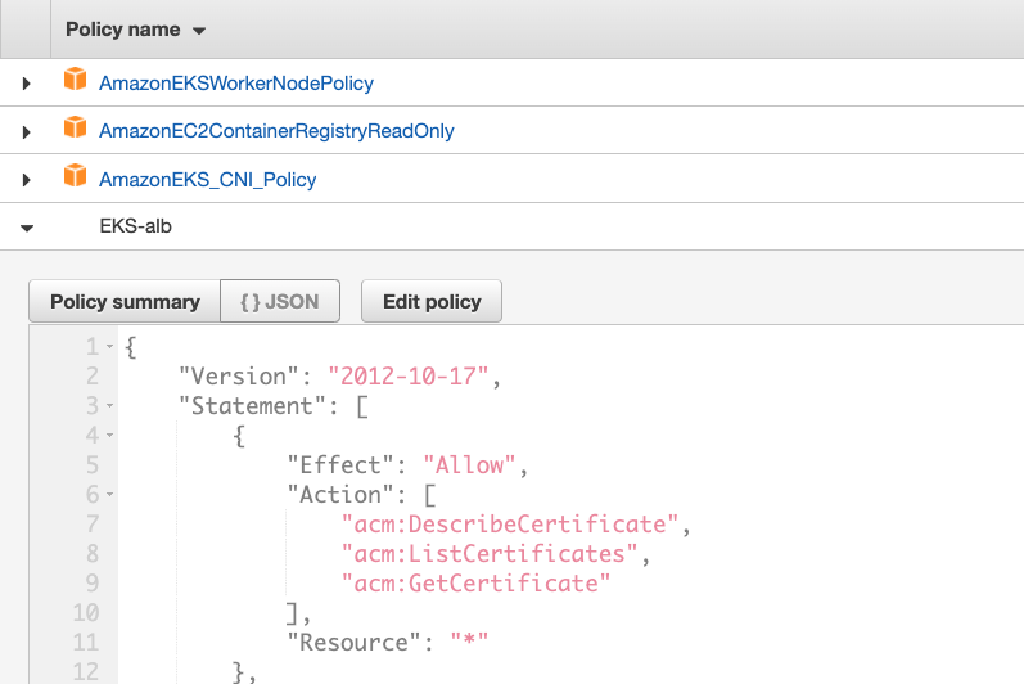Screen dimensions: 1024x684
Task: Fold the statement object at line 4
Action: pyautogui.click(x=109, y=436)
